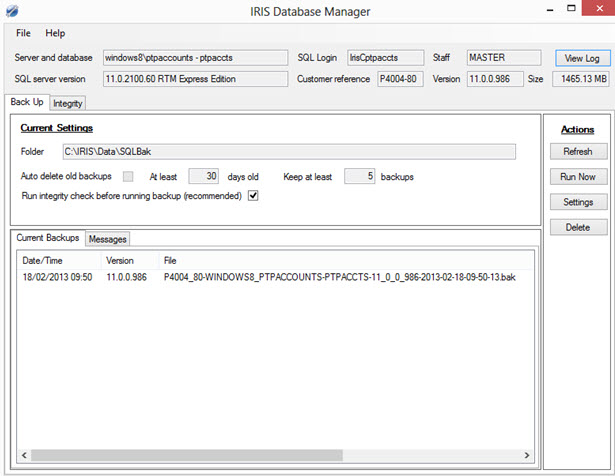Uncheck Run integrity check before backup
Viewport: 615px width, 476px height.
pyautogui.click(x=253, y=195)
